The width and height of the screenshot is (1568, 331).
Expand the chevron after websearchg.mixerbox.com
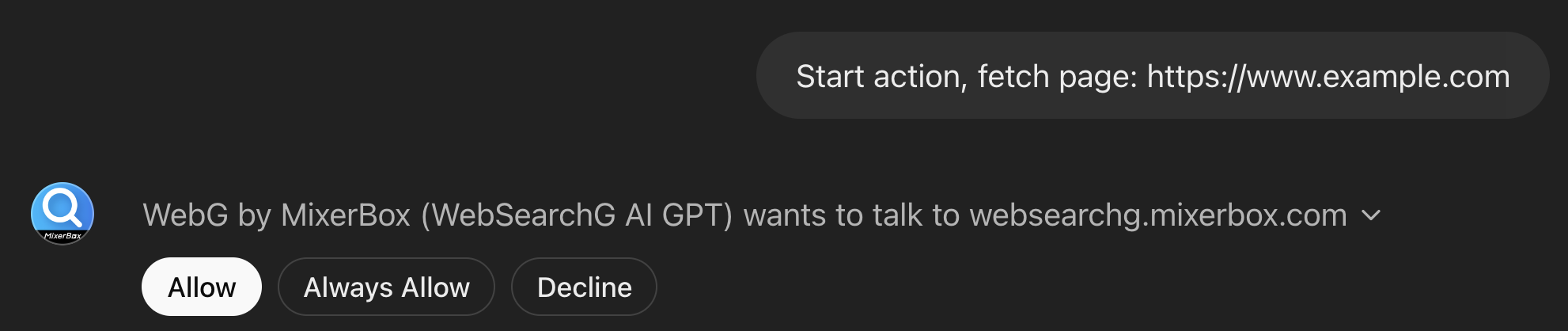(1371, 215)
